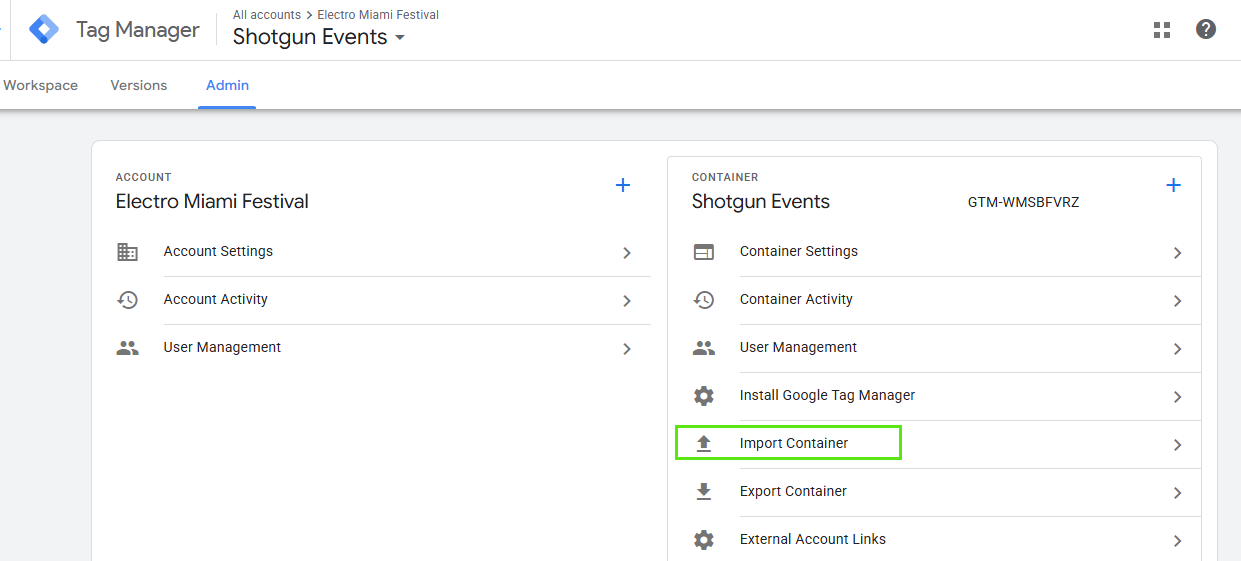Click the account User Management people icon
This screenshot has width=1241, height=561.
(127, 348)
